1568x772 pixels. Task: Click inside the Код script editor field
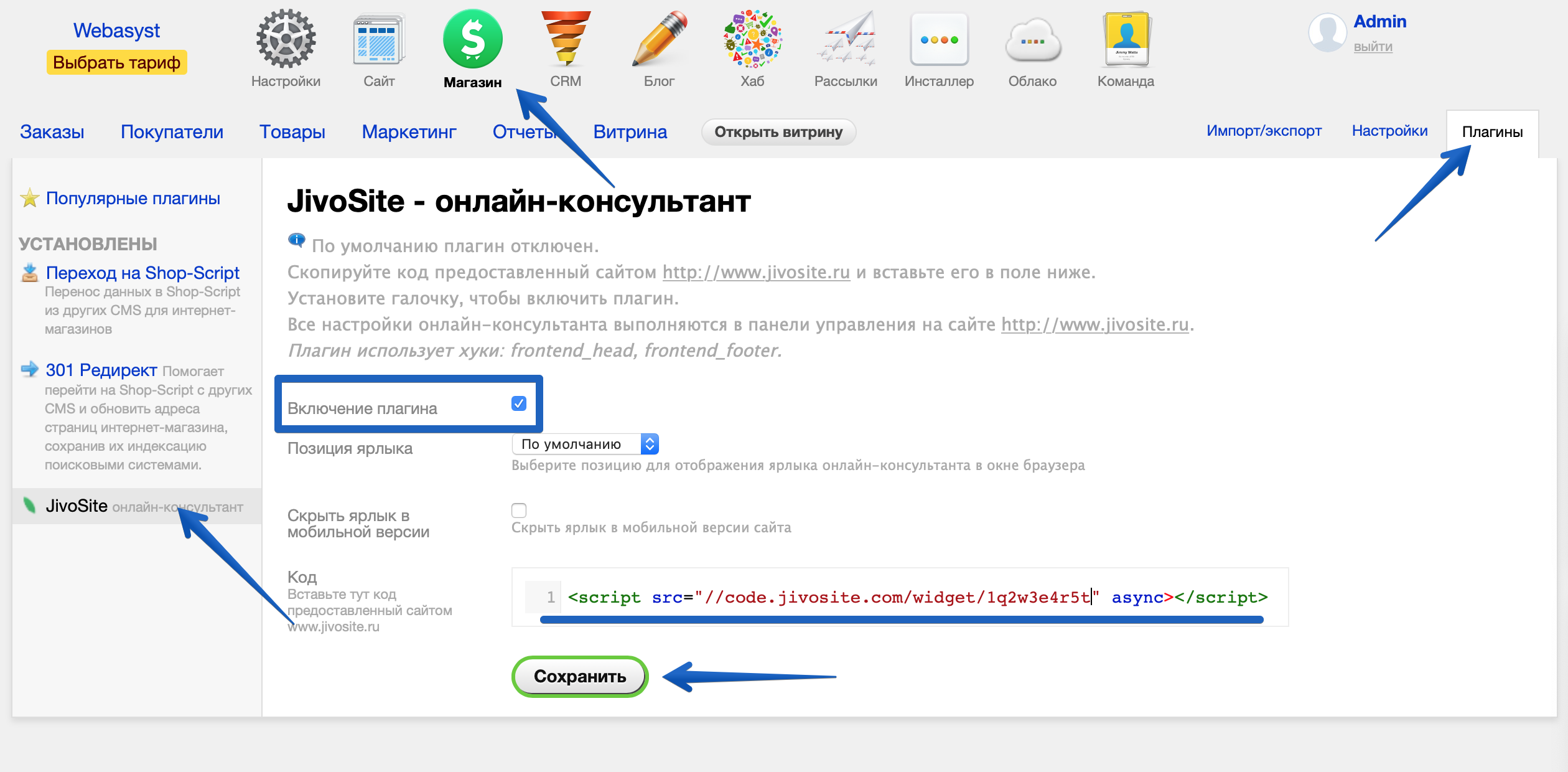tap(900, 597)
